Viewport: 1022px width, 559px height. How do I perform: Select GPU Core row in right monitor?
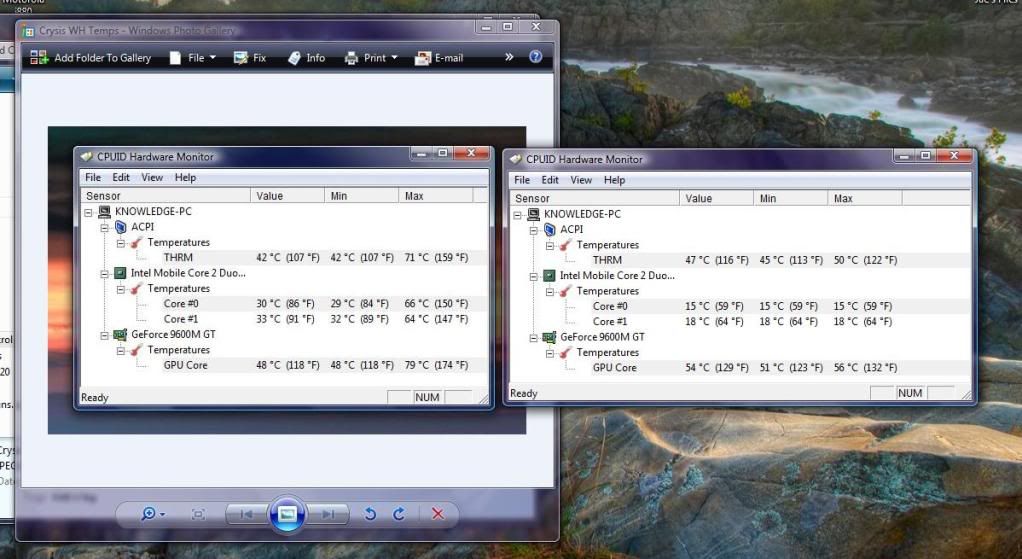pos(740,367)
